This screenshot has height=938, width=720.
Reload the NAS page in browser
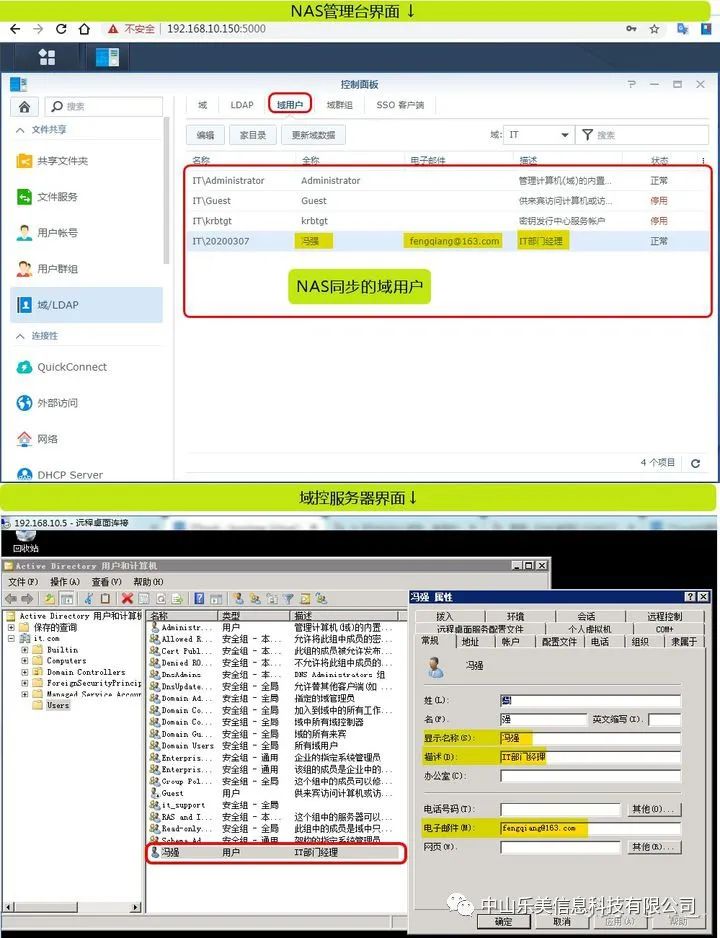[x=60, y=29]
